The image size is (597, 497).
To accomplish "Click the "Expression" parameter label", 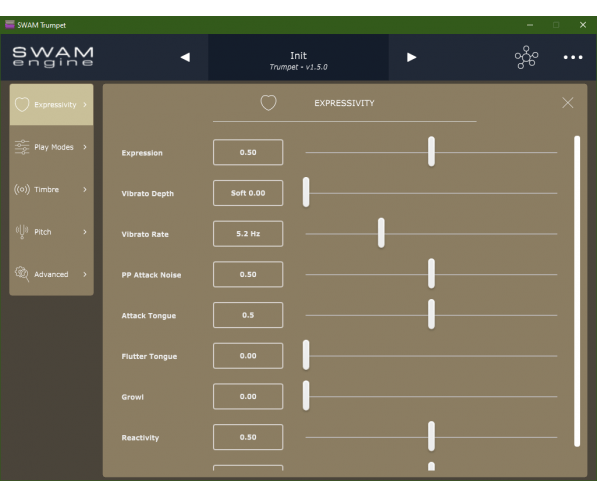I will 142,153.
